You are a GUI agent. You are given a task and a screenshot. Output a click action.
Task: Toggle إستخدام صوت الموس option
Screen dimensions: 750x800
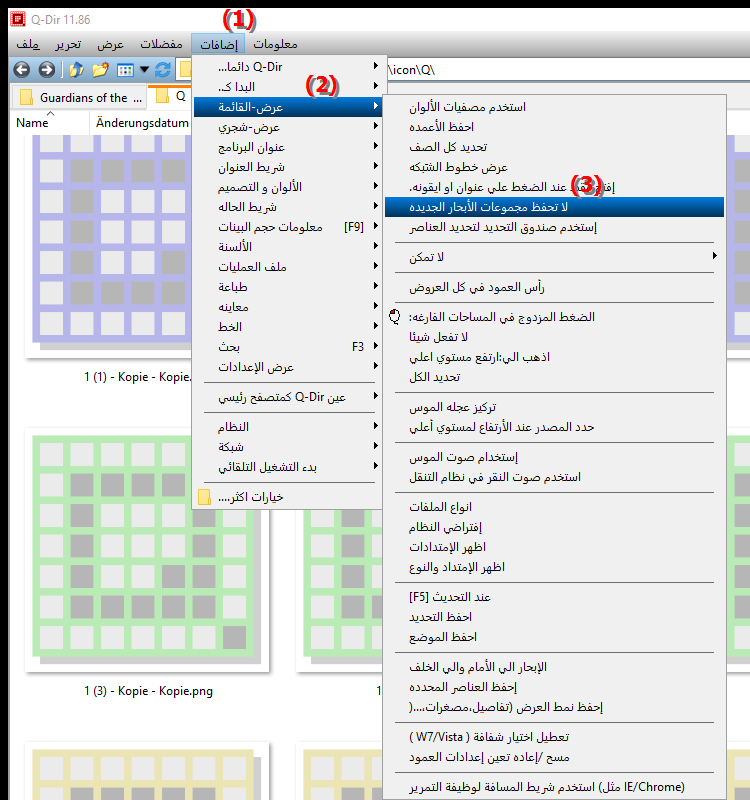tap(554, 457)
